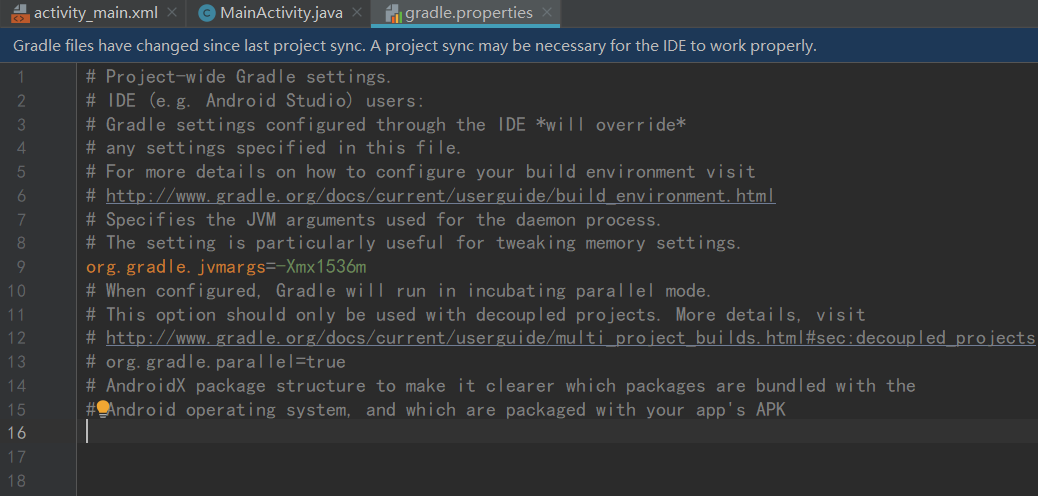Click the '# org.gradle.parallel=true' comment line
The width and height of the screenshot is (1038, 496).
coord(216,362)
